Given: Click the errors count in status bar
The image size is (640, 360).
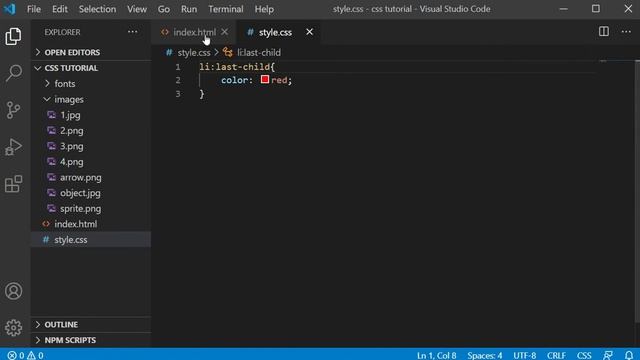Looking at the screenshot, I should pos(16,355).
